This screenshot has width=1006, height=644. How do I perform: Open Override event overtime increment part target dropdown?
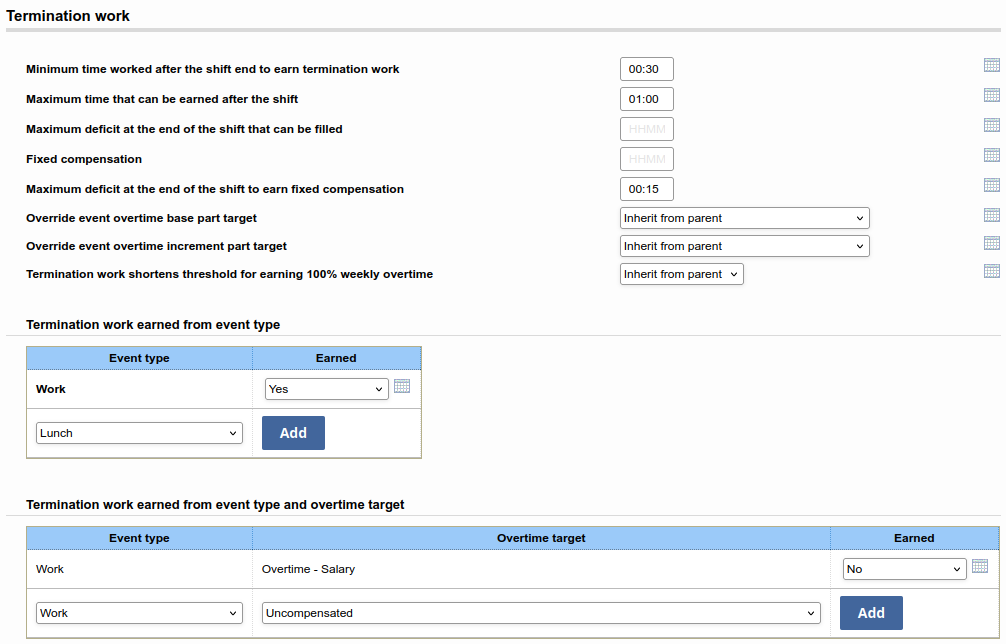744,246
